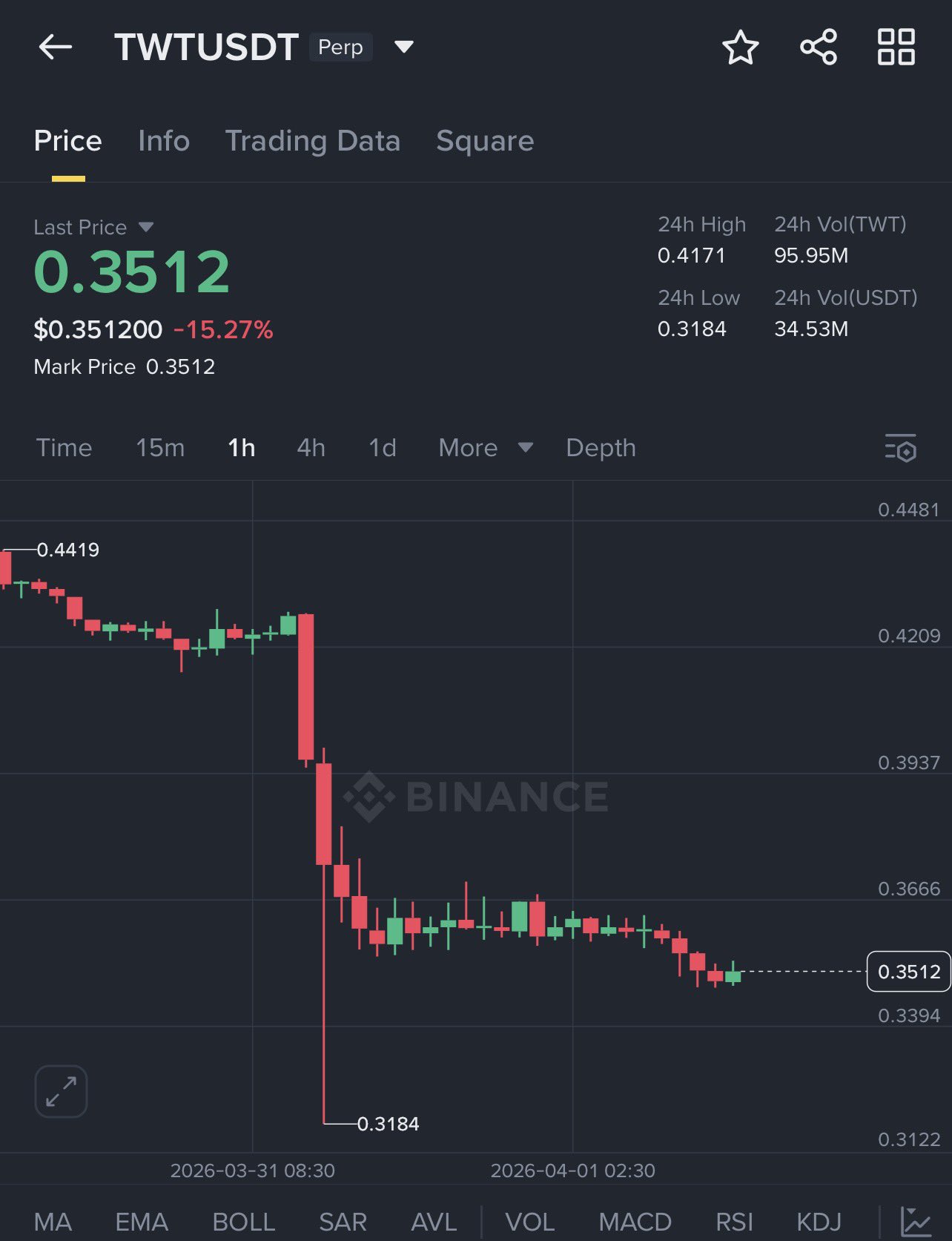Add TWTUSDT to favorites with star
This screenshot has height=1241, width=952.
click(740, 47)
